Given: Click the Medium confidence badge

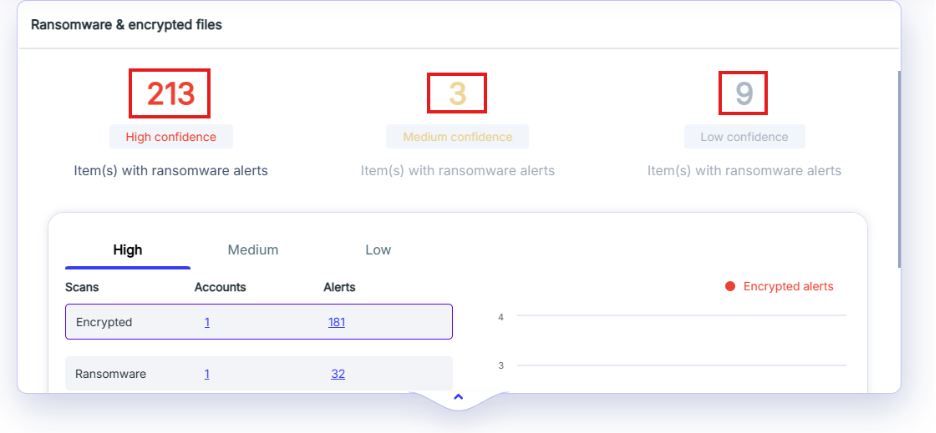Looking at the screenshot, I should click(457, 137).
